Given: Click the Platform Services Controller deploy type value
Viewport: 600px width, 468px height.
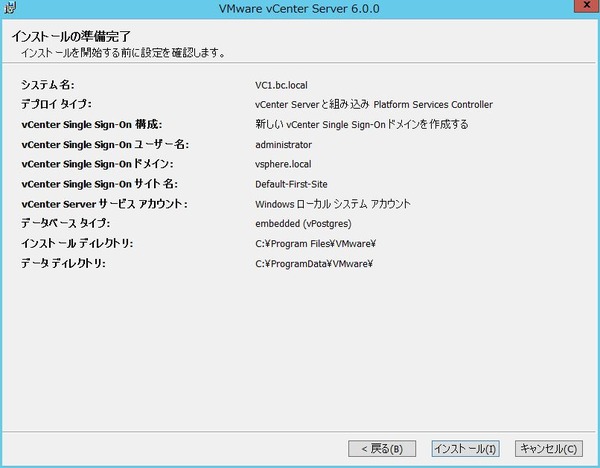Looking at the screenshot, I should pos(374,104).
